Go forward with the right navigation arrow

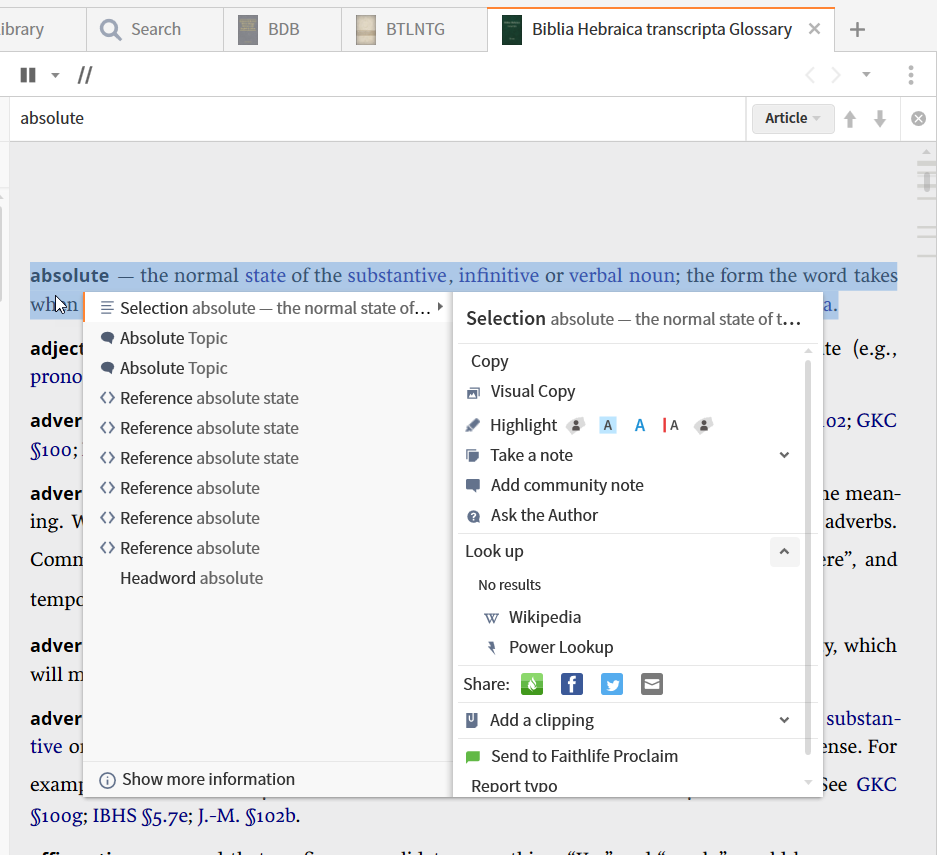pos(835,75)
